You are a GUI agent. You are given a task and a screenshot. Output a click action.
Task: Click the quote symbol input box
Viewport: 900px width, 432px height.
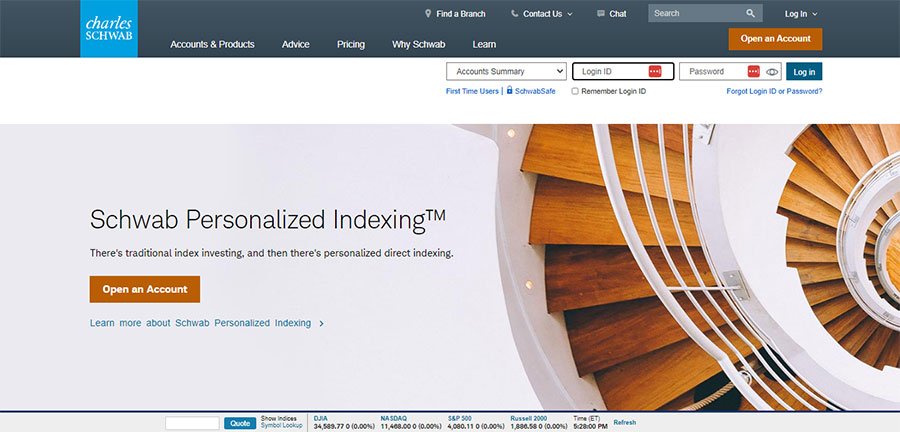click(x=192, y=423)
